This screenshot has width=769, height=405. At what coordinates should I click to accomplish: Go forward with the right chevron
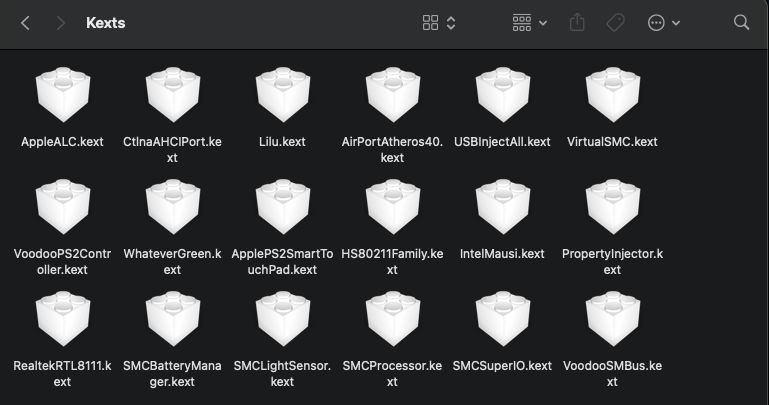[x=60, y=23]
